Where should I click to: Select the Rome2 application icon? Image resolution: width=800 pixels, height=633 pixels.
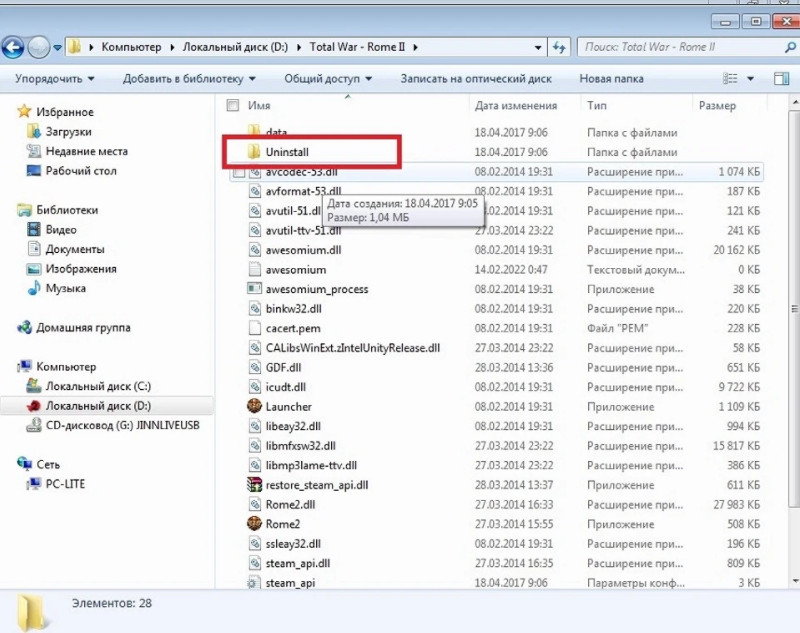click(x=255, y=524)
